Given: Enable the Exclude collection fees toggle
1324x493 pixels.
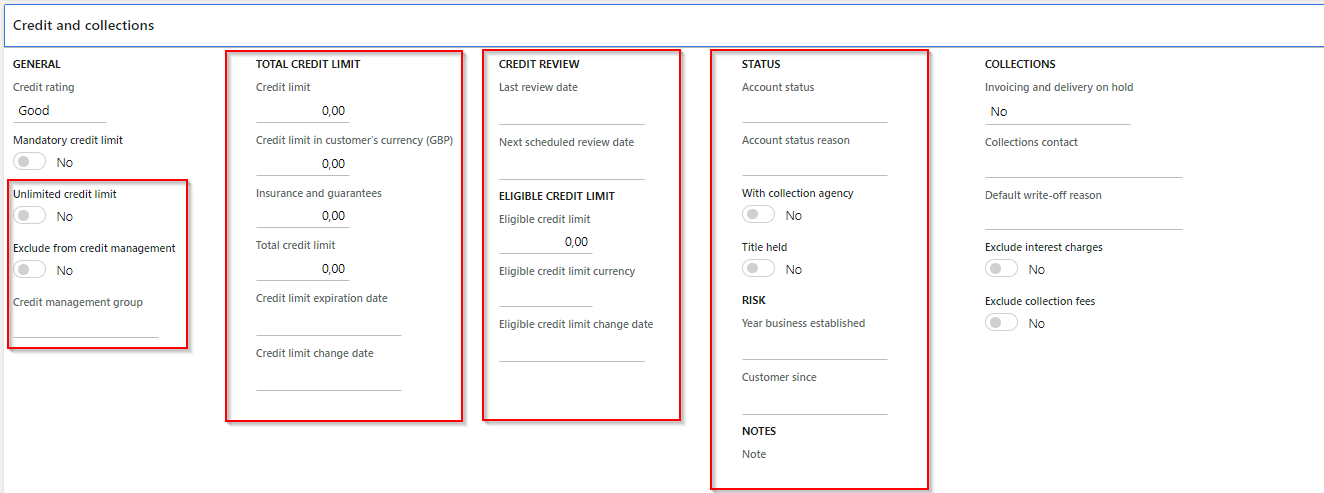Looking at the screenshot, I should (x=1001, y=323).
